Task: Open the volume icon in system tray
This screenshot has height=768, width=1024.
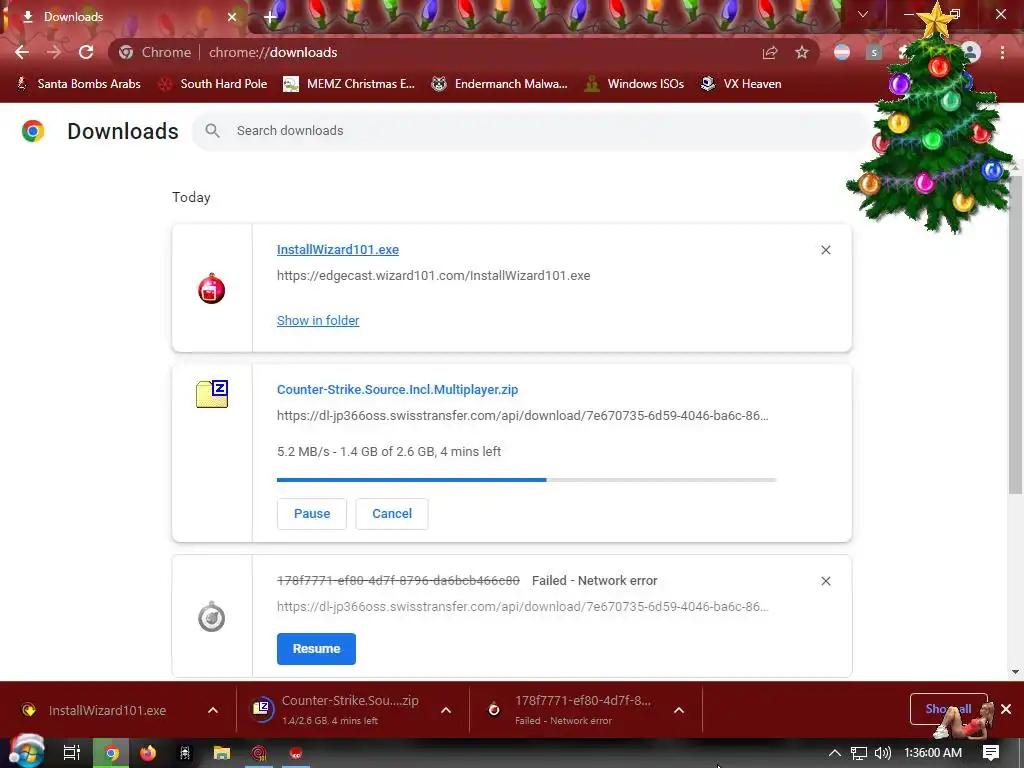Action: (882, 753)
